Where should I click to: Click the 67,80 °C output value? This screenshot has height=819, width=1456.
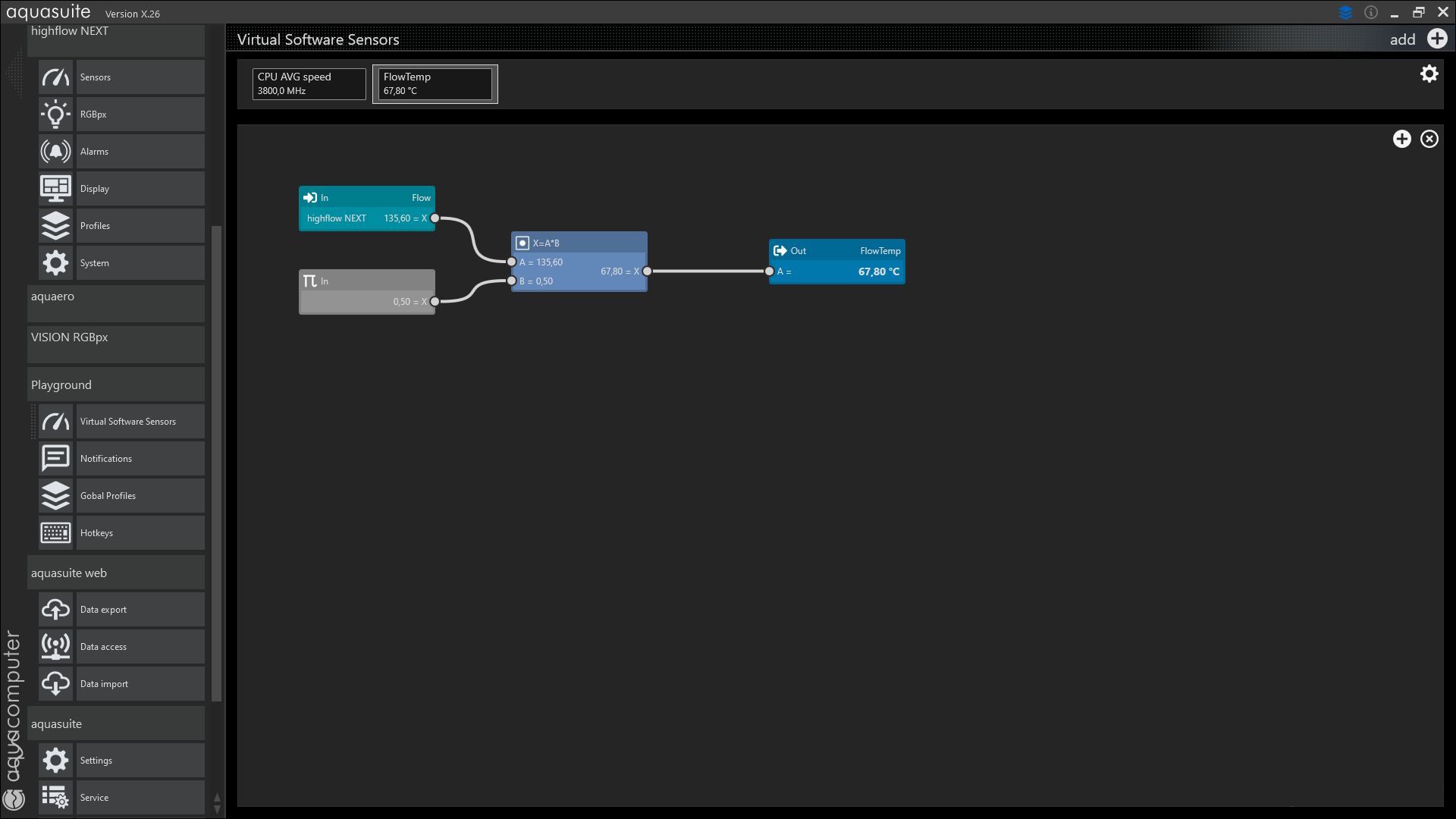[x=879, y=271]
